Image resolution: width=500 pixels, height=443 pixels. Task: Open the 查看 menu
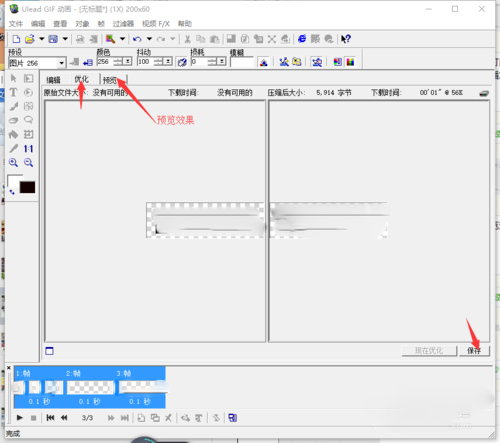point(60,24)
